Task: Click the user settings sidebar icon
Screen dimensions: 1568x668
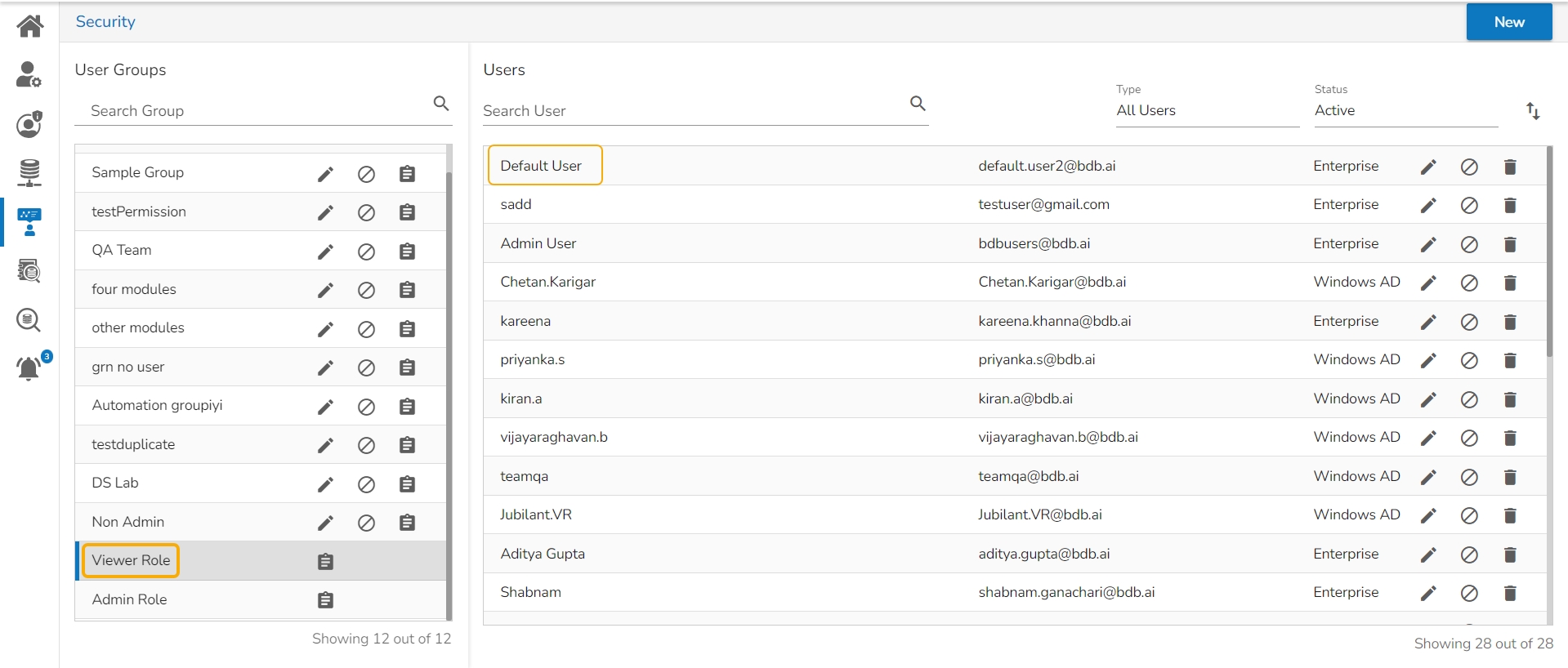Action: pos(29,75)
